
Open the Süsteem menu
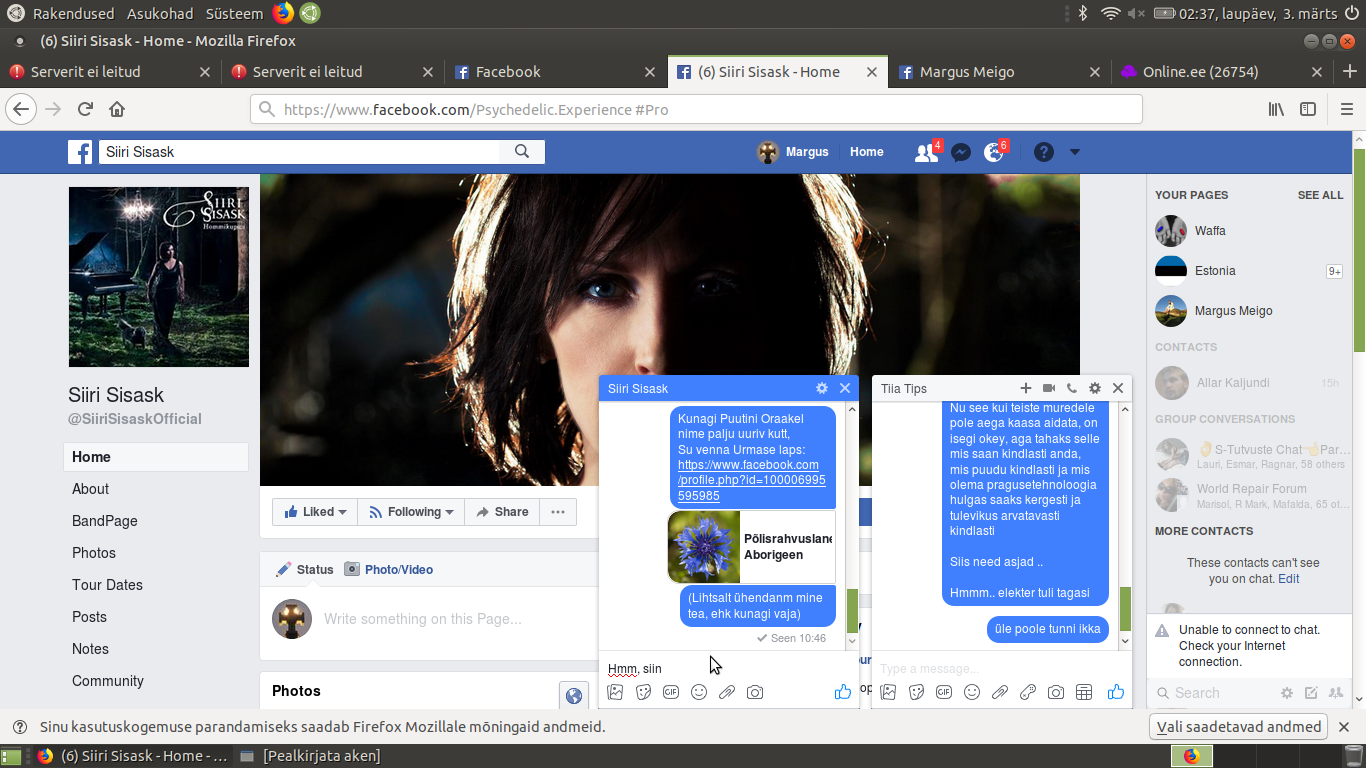pos(234,14)
